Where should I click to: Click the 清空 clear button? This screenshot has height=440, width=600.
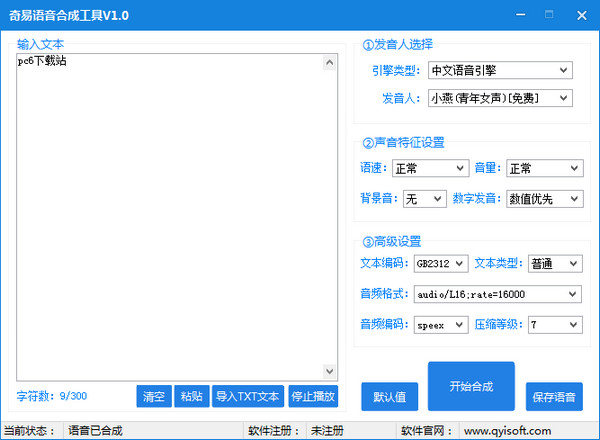point(153,397)
